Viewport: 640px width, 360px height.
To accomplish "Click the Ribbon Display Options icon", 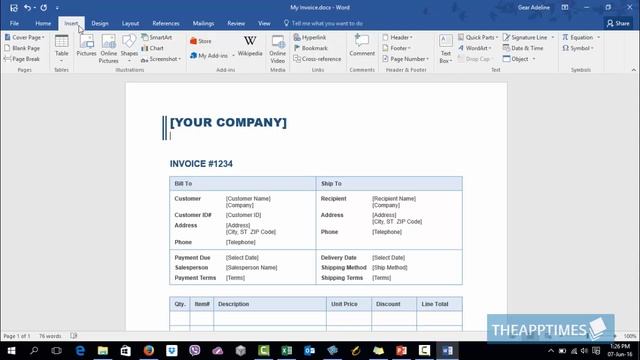I will pos(565,7).
